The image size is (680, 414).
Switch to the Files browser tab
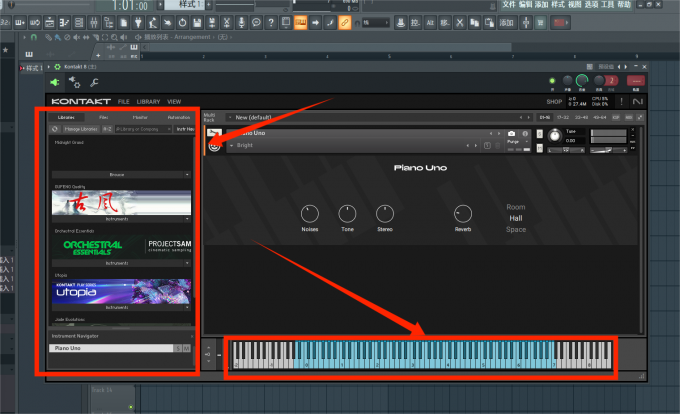103,117
